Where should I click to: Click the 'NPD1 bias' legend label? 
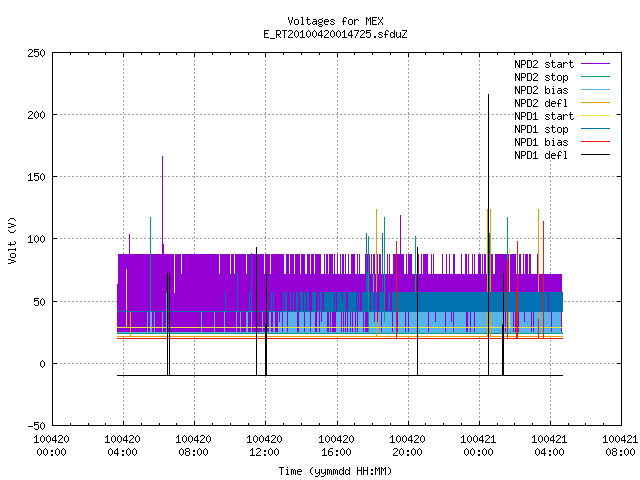(x=541, y=142)
